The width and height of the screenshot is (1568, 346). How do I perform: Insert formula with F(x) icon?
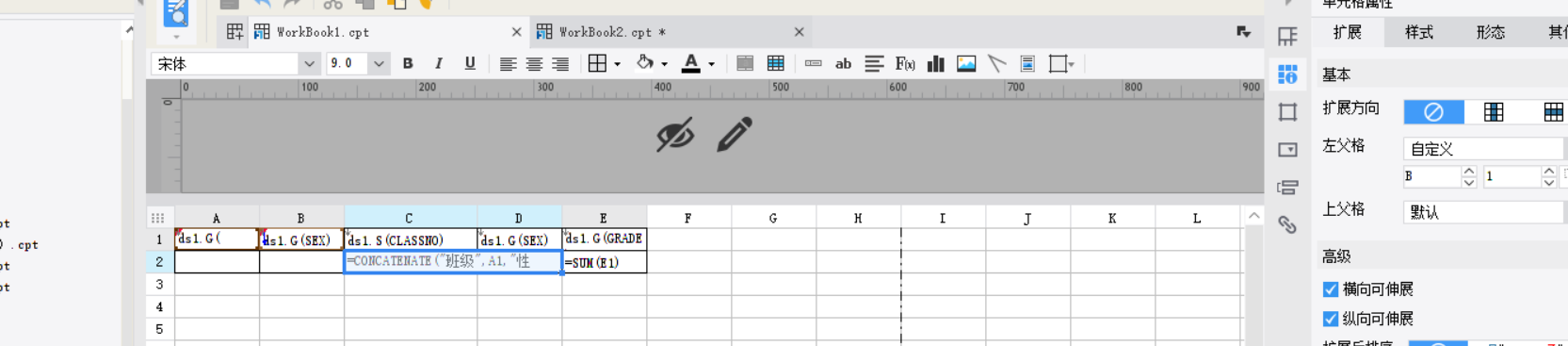click(x=905, y=63)
